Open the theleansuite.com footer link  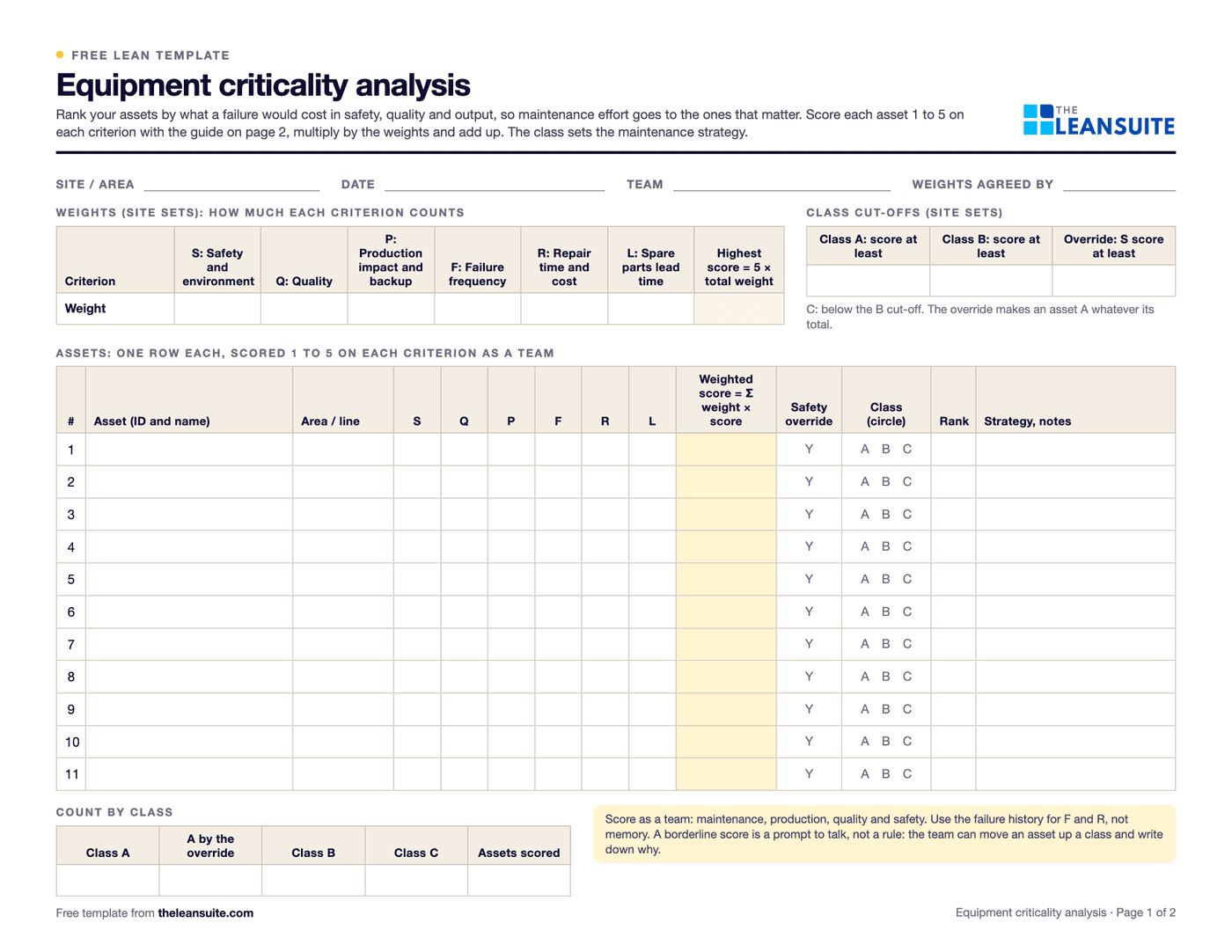(x=205, y=913)
